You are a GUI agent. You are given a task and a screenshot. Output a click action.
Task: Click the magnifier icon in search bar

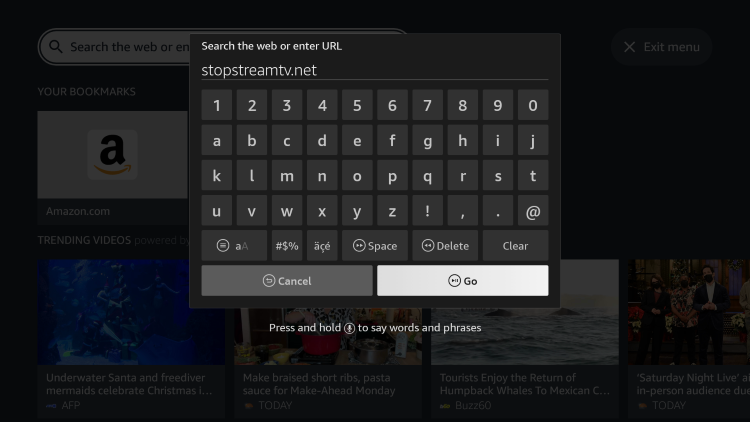pyautogui.click(x=56, y=46)
